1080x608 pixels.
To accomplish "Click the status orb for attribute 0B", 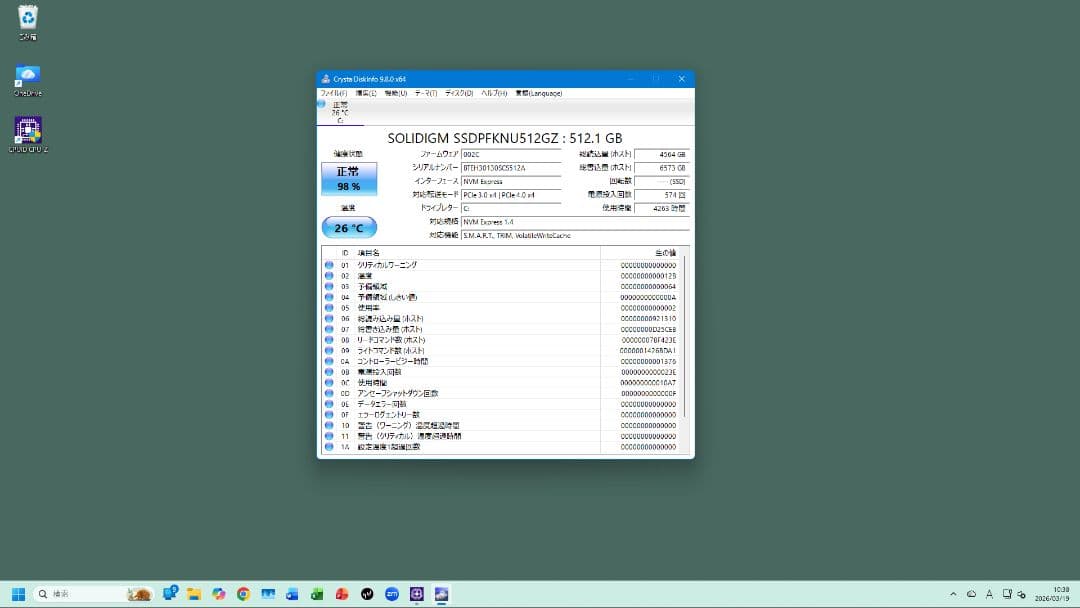I will 329,372.
